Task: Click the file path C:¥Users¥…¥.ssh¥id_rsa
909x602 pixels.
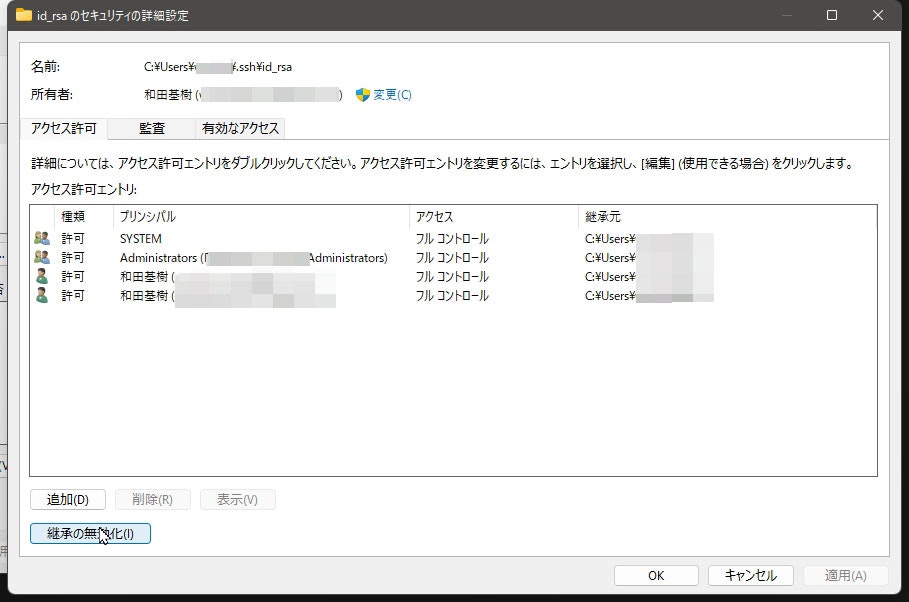Action: (218, 67)
